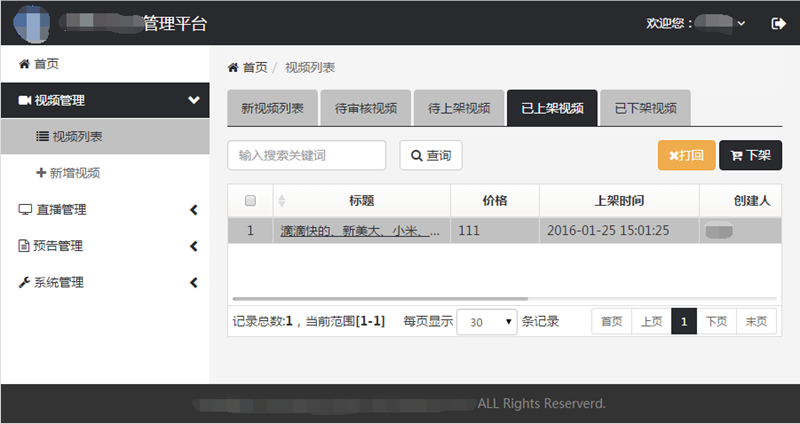Select 视频列表 in the sidebar submenu

click(105, 137)
